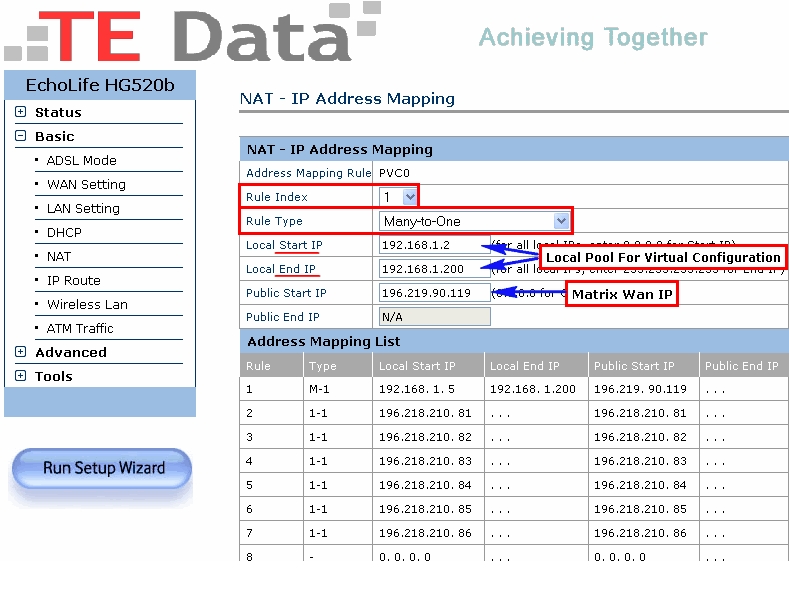The width and height of the screenshot is (789, 591).
Task: Click the Public Start IP field
Action: pos(434,293)
